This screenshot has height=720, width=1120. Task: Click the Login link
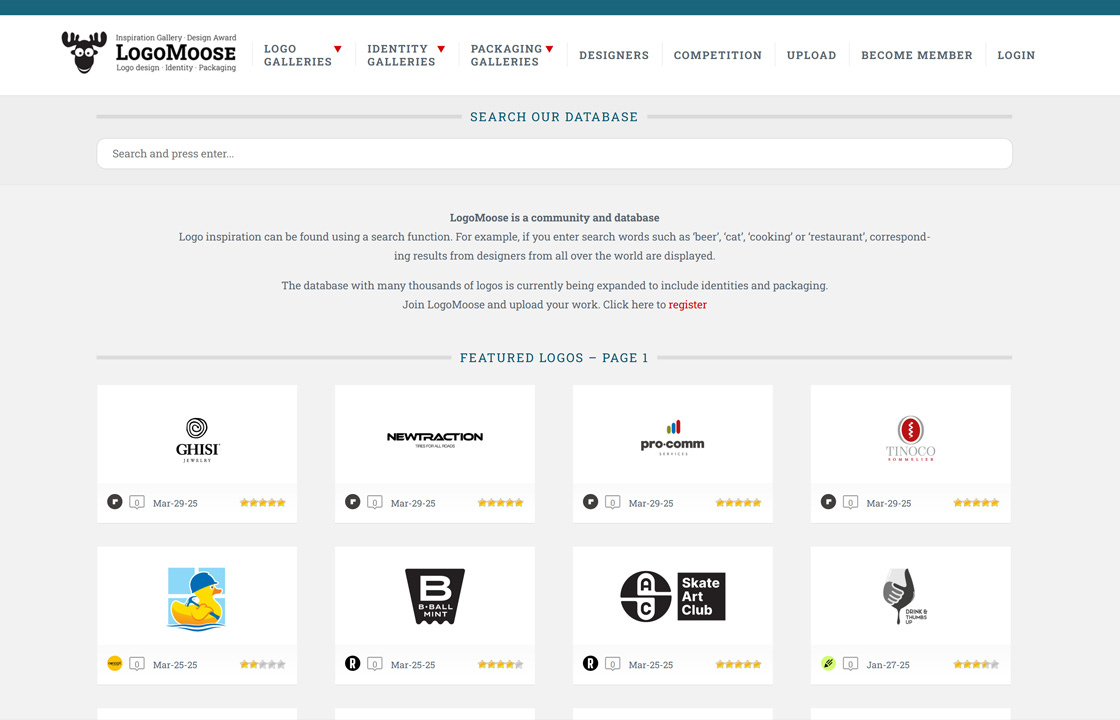(1016, 55)
